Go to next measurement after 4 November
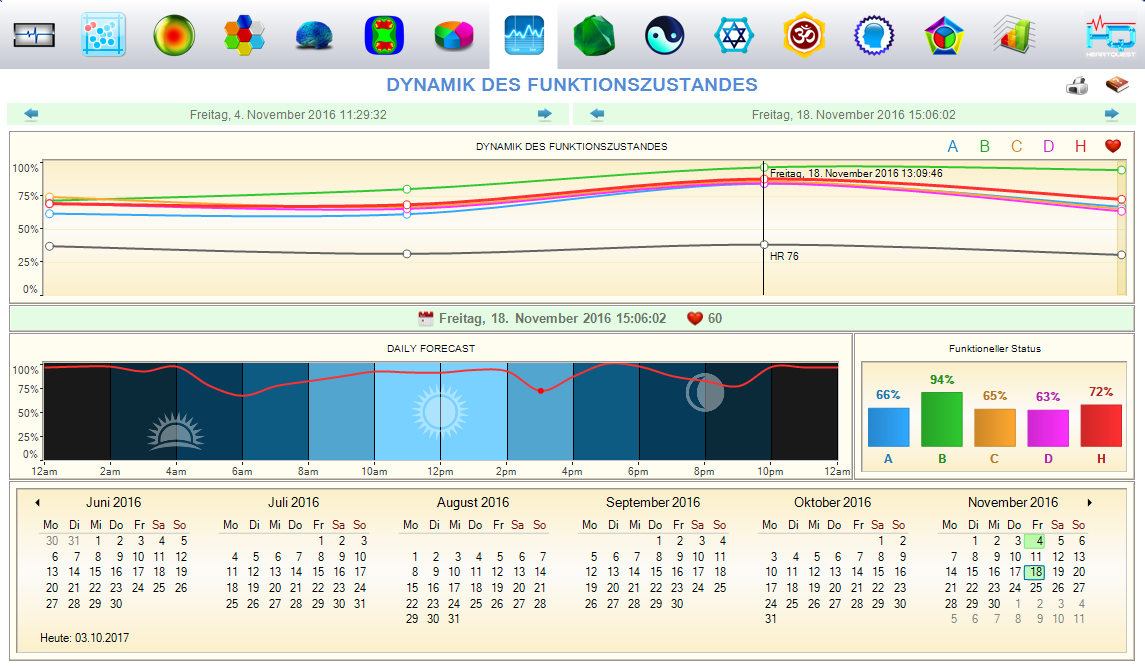The width and height of the screenshot is (1145, 670). coord(545,114)
